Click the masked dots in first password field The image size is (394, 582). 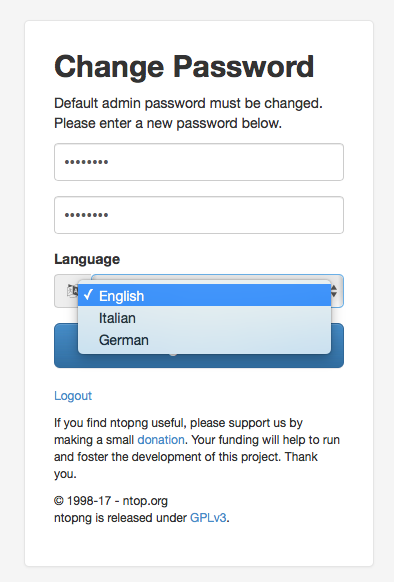pos(86,162)
